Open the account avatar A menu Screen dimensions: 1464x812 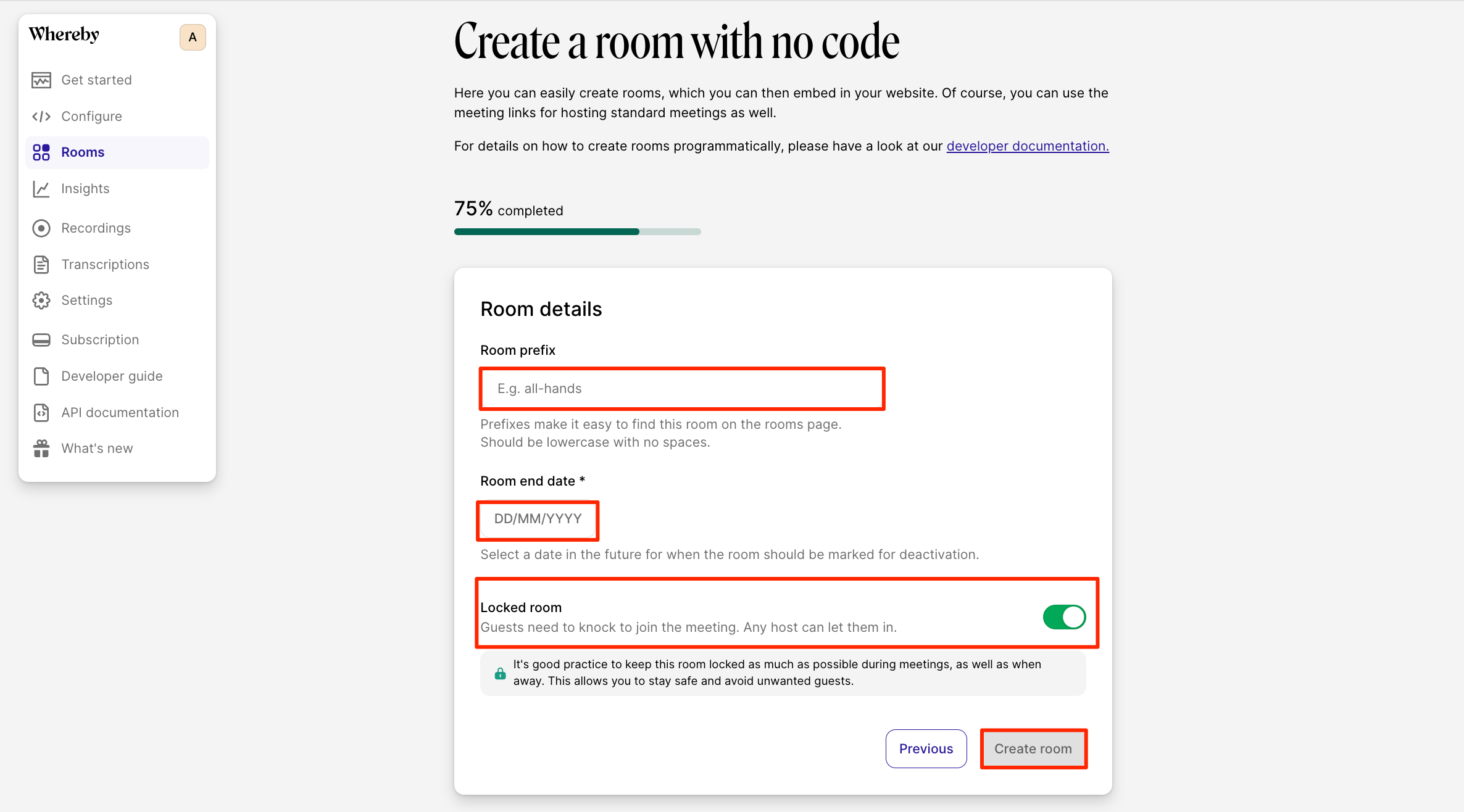193,38
